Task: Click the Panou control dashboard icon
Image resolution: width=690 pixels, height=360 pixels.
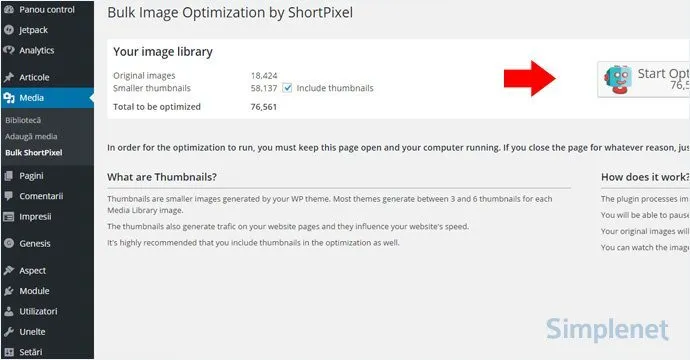Action: (9, 9)
